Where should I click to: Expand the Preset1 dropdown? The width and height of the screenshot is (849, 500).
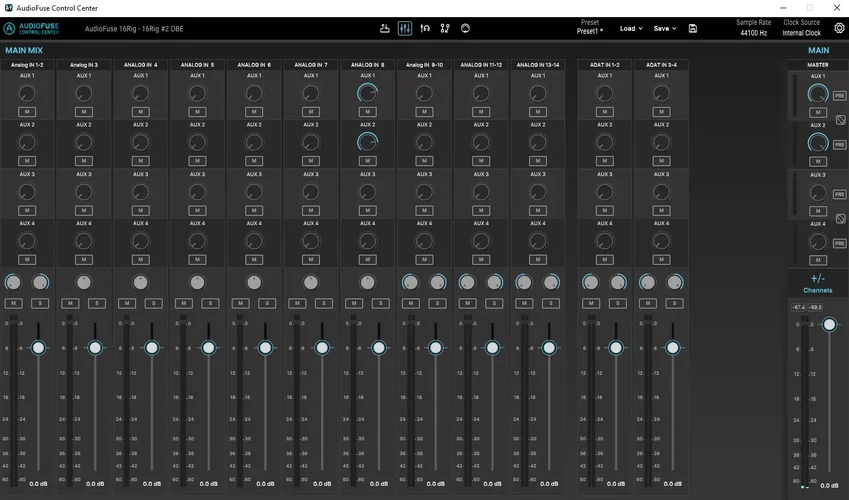[589, 31]
